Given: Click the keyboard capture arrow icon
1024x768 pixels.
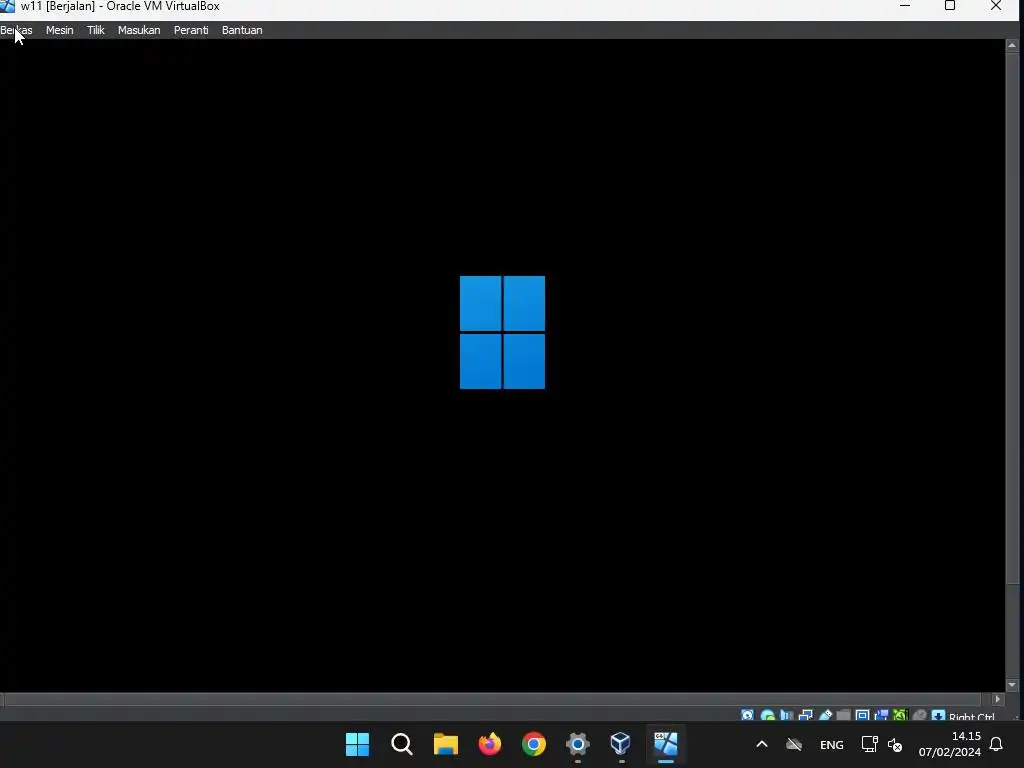Looking at the screenshot, I should point(938,715).
